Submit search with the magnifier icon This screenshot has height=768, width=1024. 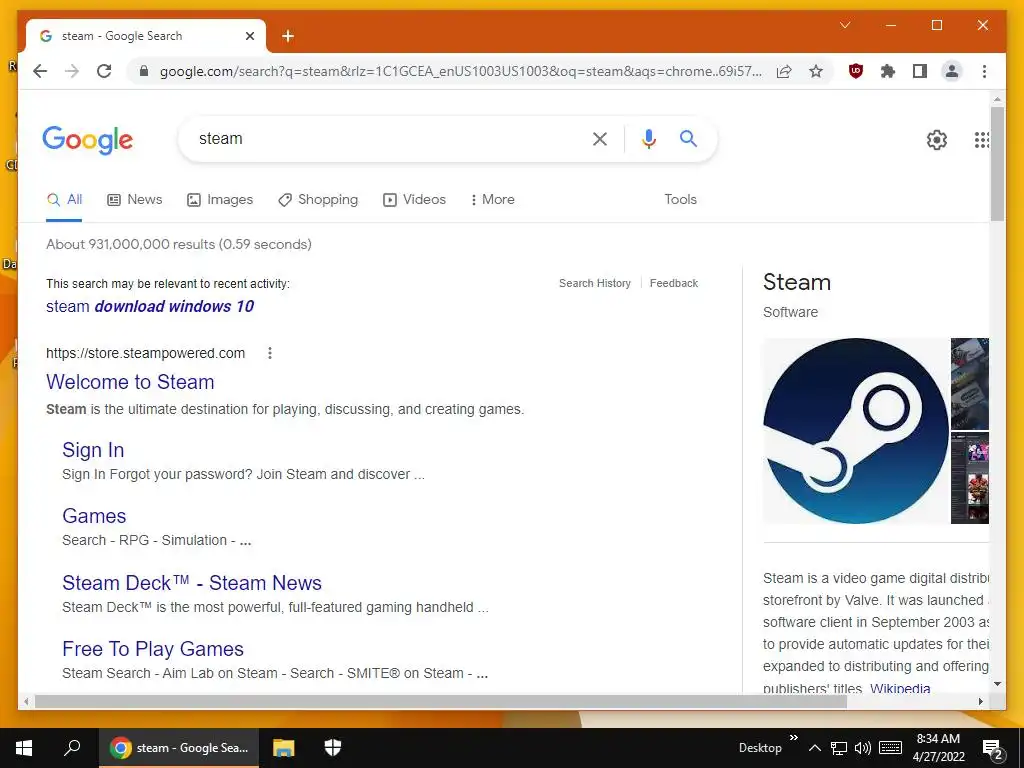pyautogui.click(x=688, y=138)
